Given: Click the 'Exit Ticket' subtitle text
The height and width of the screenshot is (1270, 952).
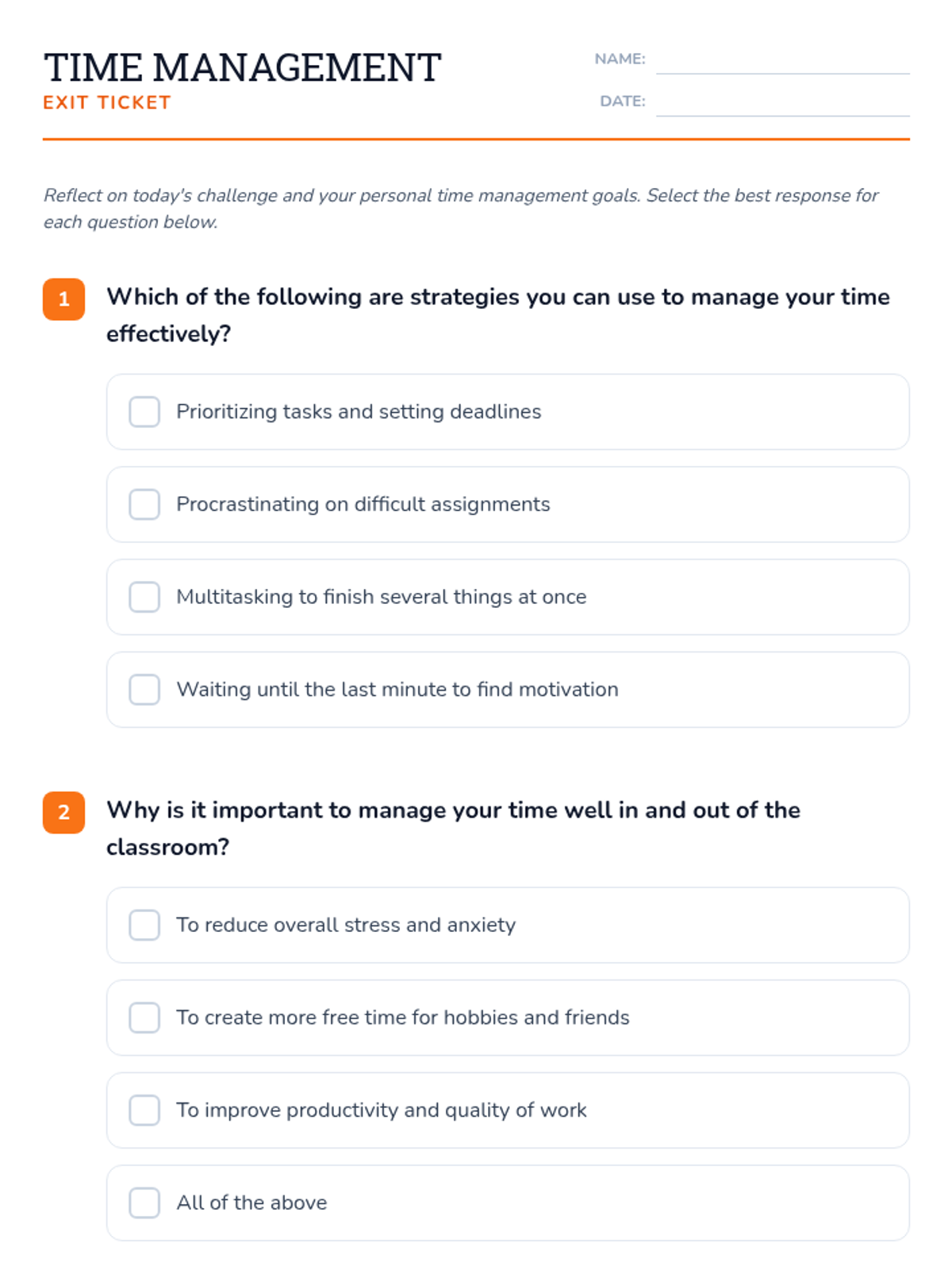Looking at the screenshot, I should [x=107, y=103].
